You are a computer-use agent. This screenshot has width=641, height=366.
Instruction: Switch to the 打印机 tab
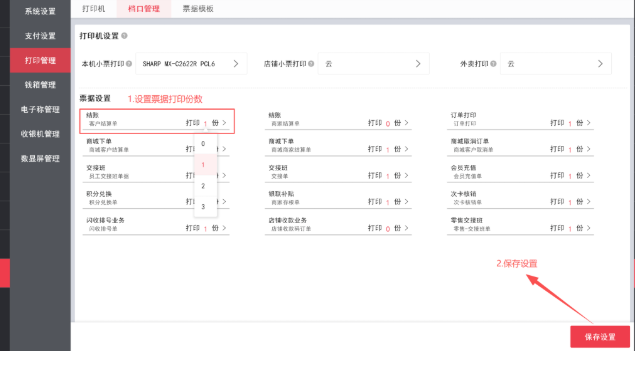[x=94, y=9]
